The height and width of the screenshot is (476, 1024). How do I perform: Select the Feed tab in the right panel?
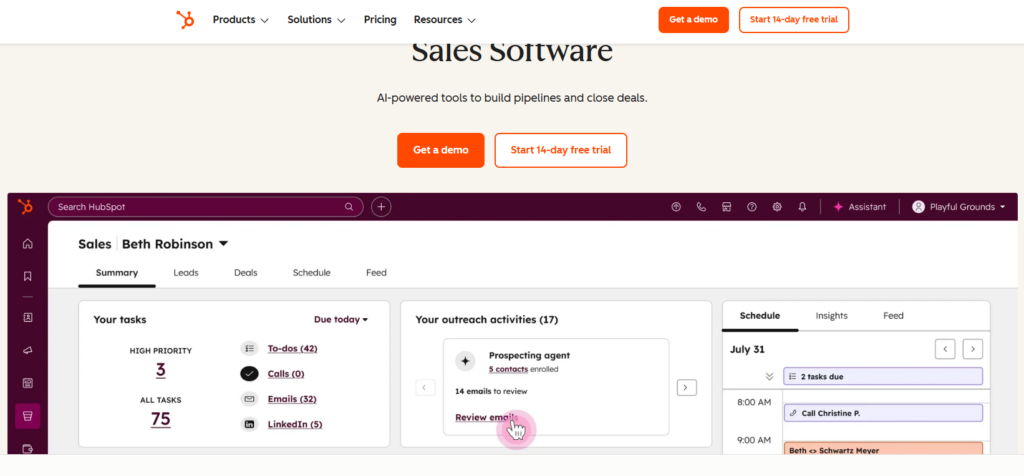[x=893, y=316]
